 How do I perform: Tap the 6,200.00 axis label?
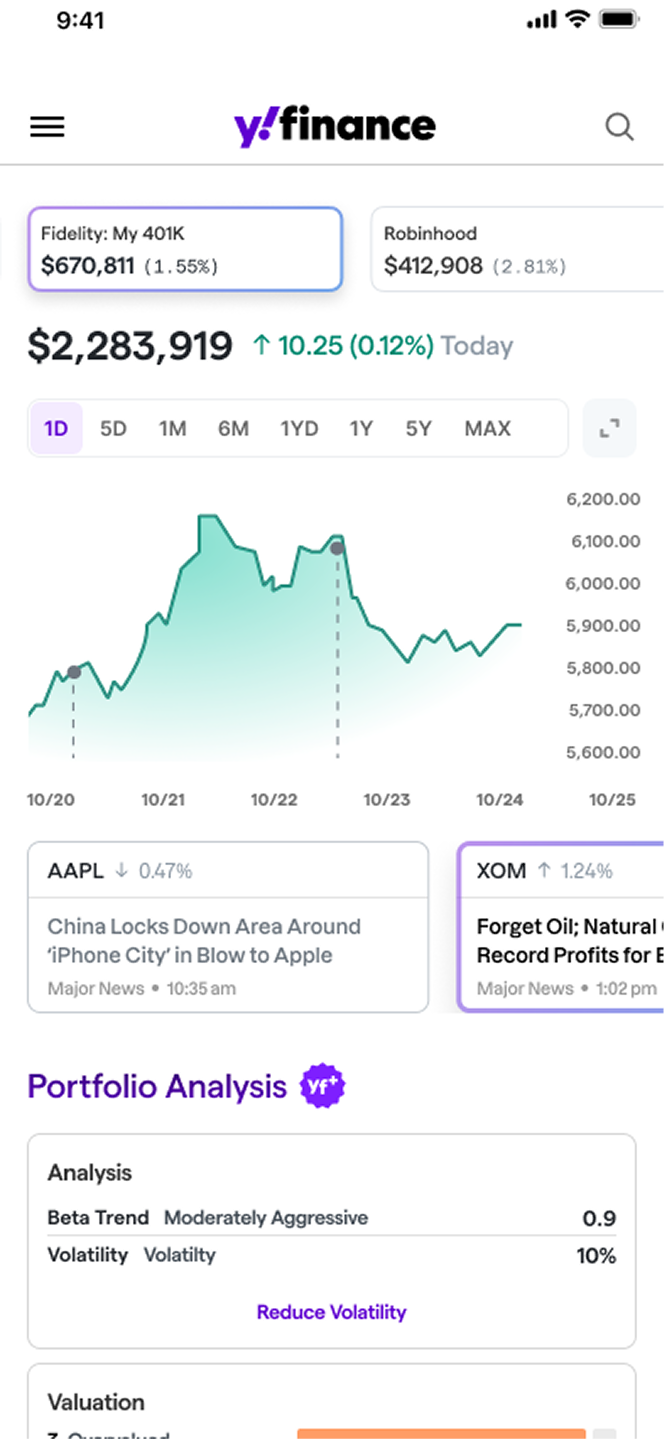coord(603,499)
